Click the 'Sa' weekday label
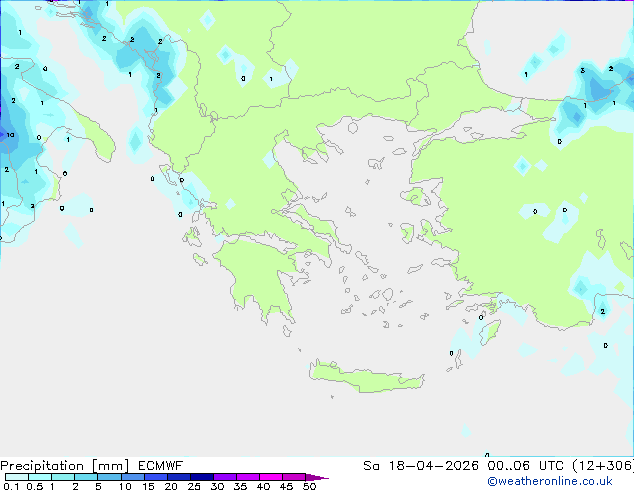The width and height of the screenshot is (634, 490). coord(371,466)
